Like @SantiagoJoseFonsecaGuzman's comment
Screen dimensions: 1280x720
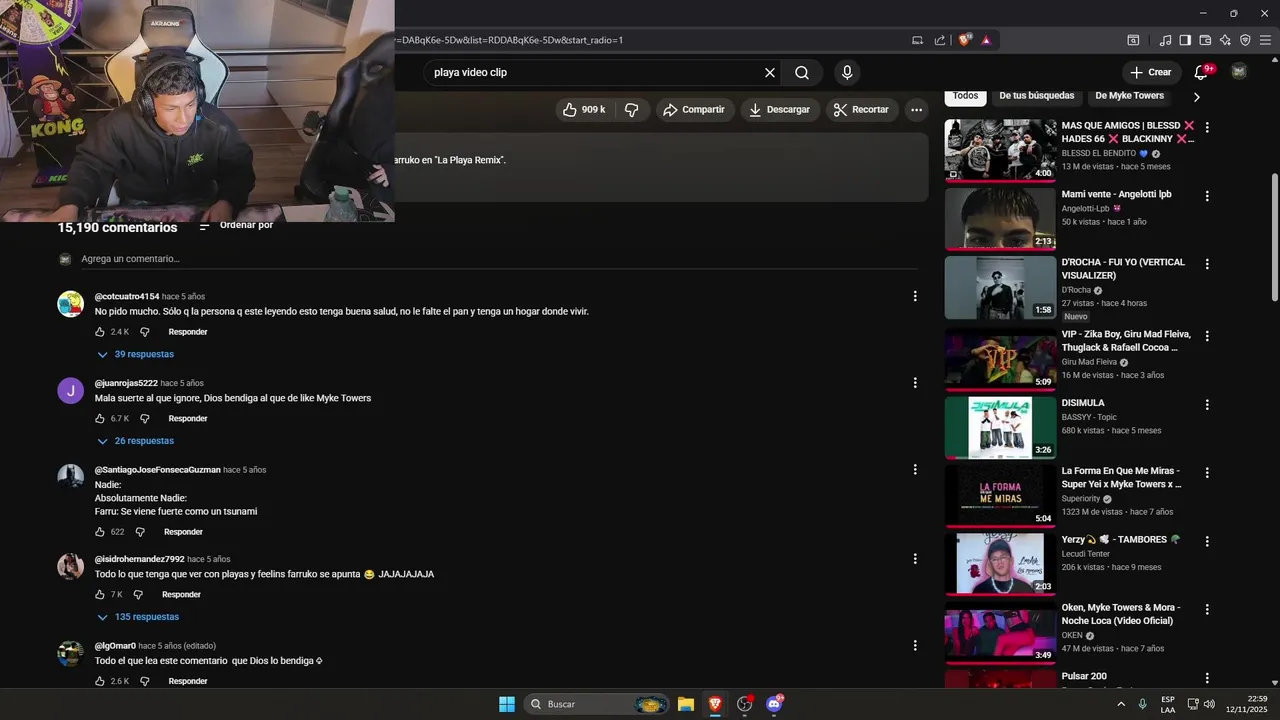click(100, 532)
